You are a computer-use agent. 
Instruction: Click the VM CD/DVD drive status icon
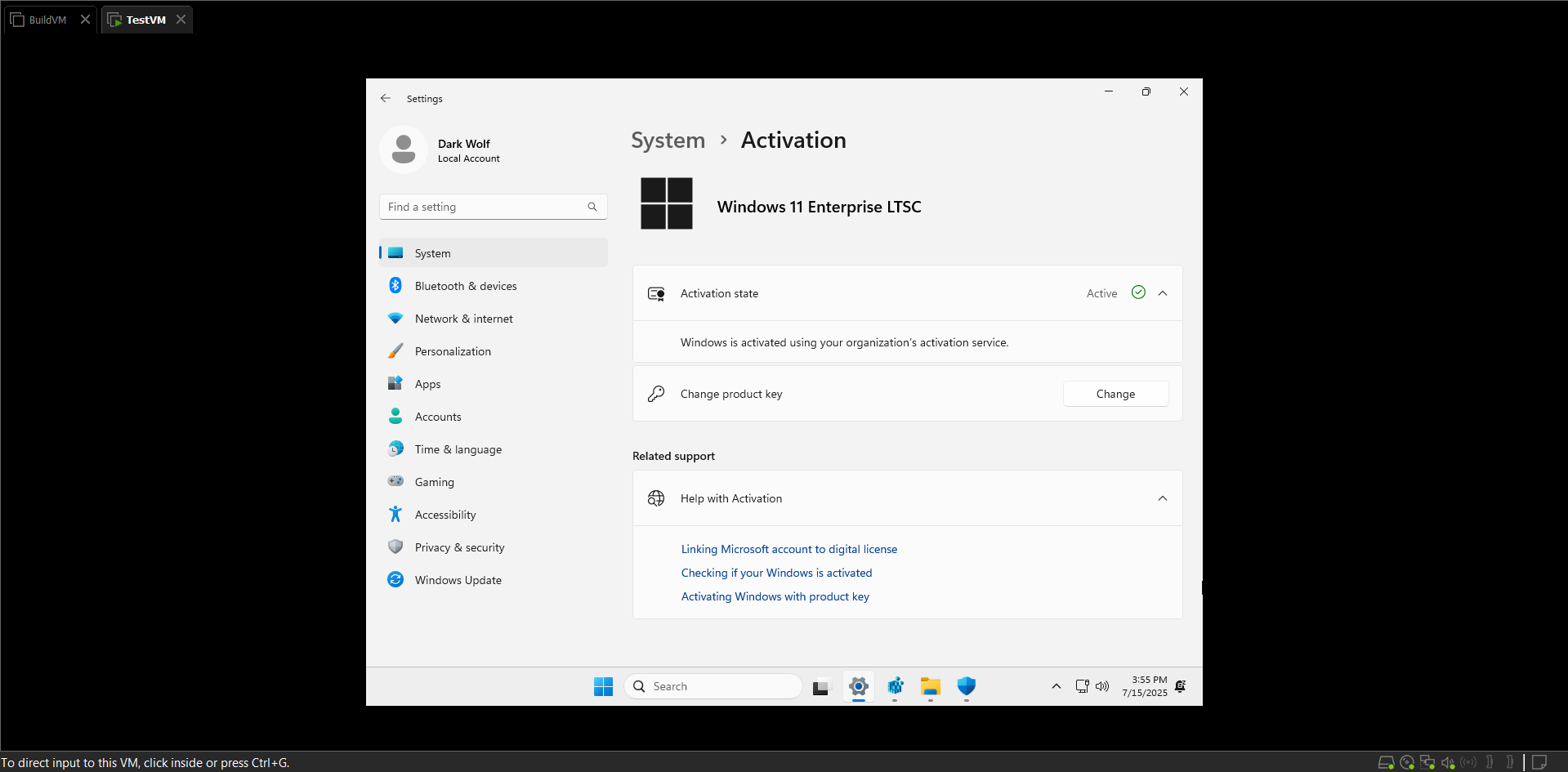(x=1407, y=762)
